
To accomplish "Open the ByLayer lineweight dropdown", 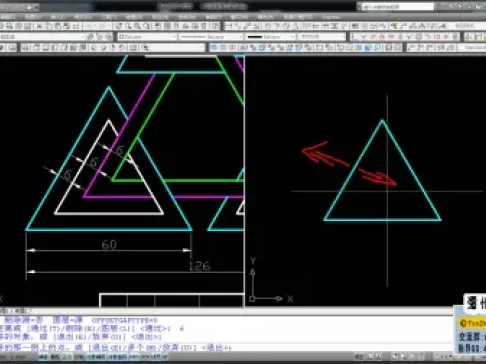I will 270,37.
